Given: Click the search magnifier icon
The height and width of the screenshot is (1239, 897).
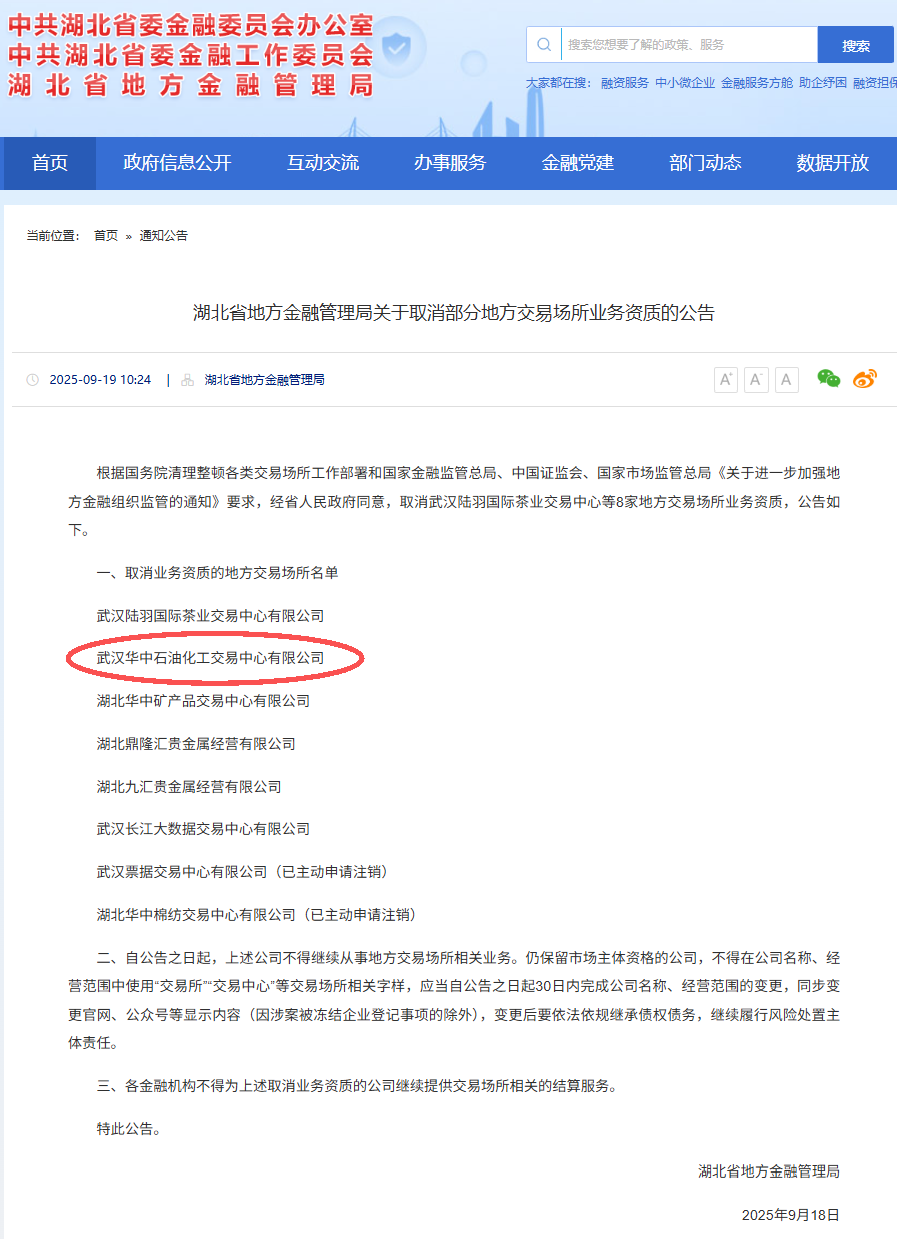Looking at the screenshot, I should pos(544,44).
